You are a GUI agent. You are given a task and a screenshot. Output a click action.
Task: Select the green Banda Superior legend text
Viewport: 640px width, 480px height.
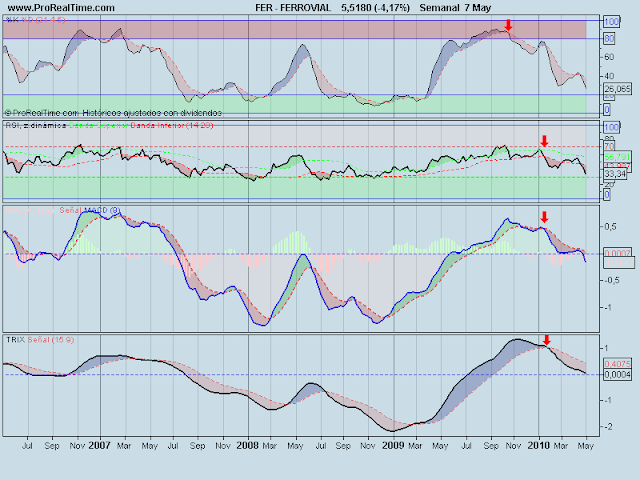99,125
